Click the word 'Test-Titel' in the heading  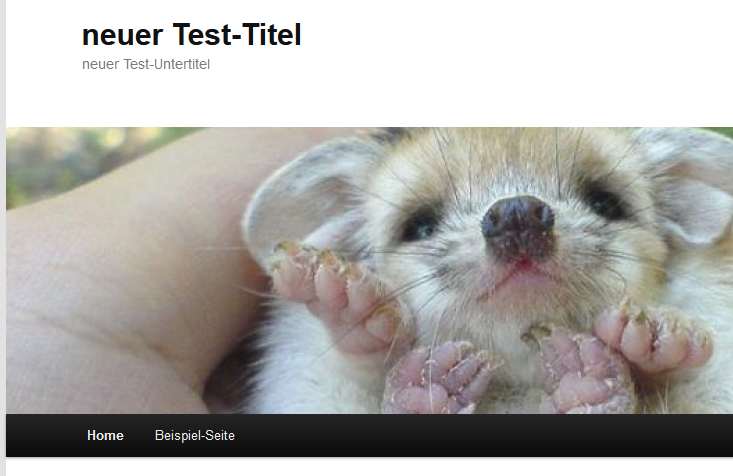tap(237, 35)
